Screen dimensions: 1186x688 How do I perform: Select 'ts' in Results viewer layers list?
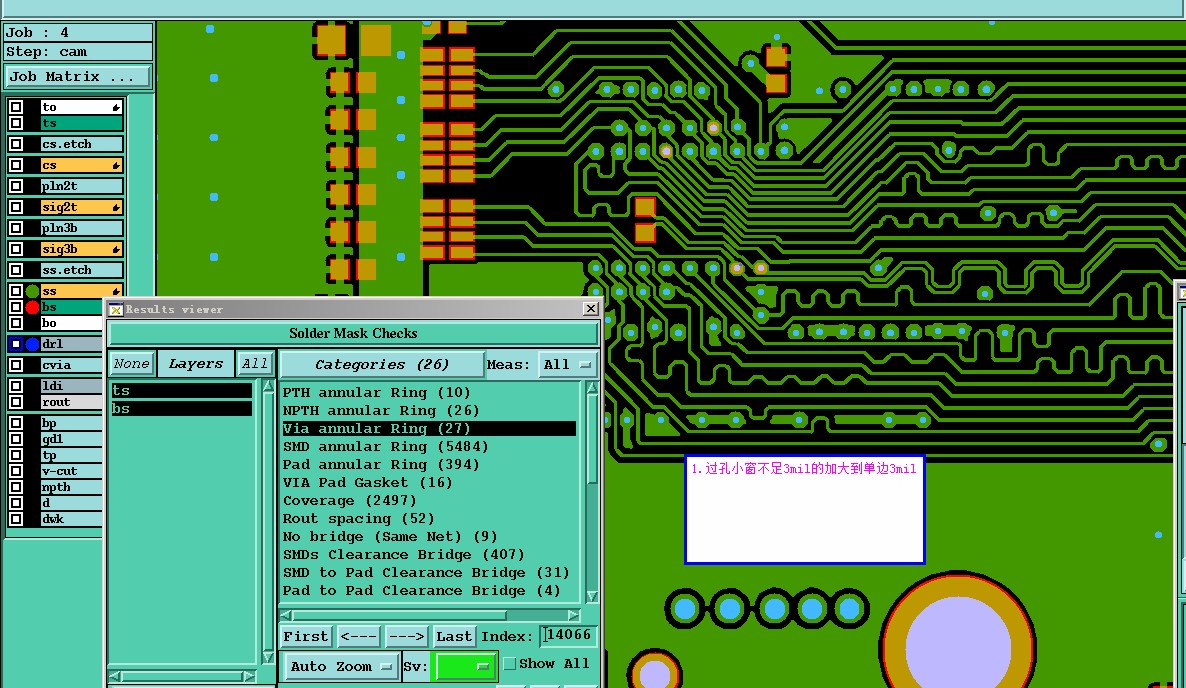click(x=182, y=390)
